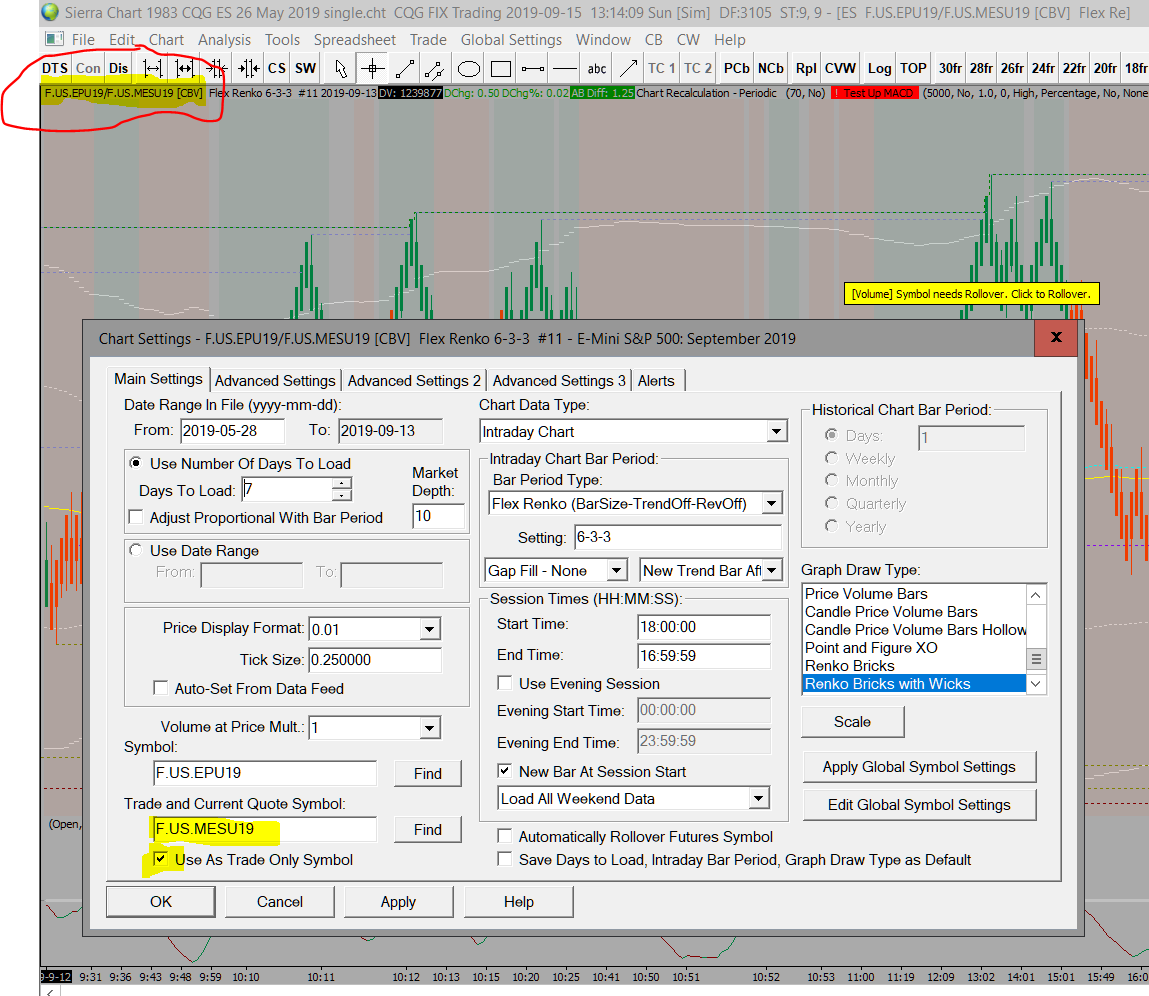Click the DTS toolbar button
The image size is (1149, 996).
click(55, 68)
